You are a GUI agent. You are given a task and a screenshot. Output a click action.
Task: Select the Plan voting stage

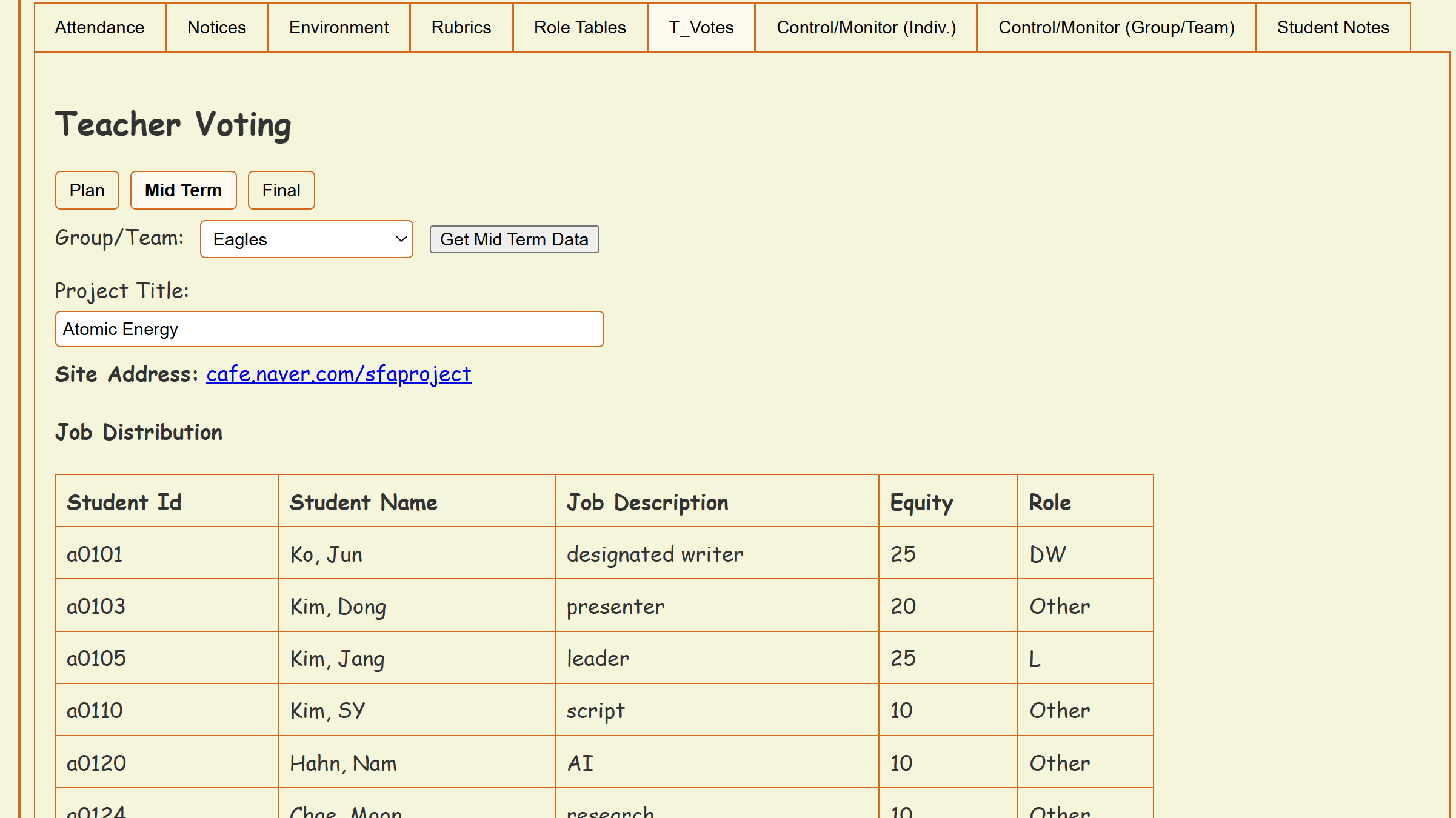click(x=87, y=190)
